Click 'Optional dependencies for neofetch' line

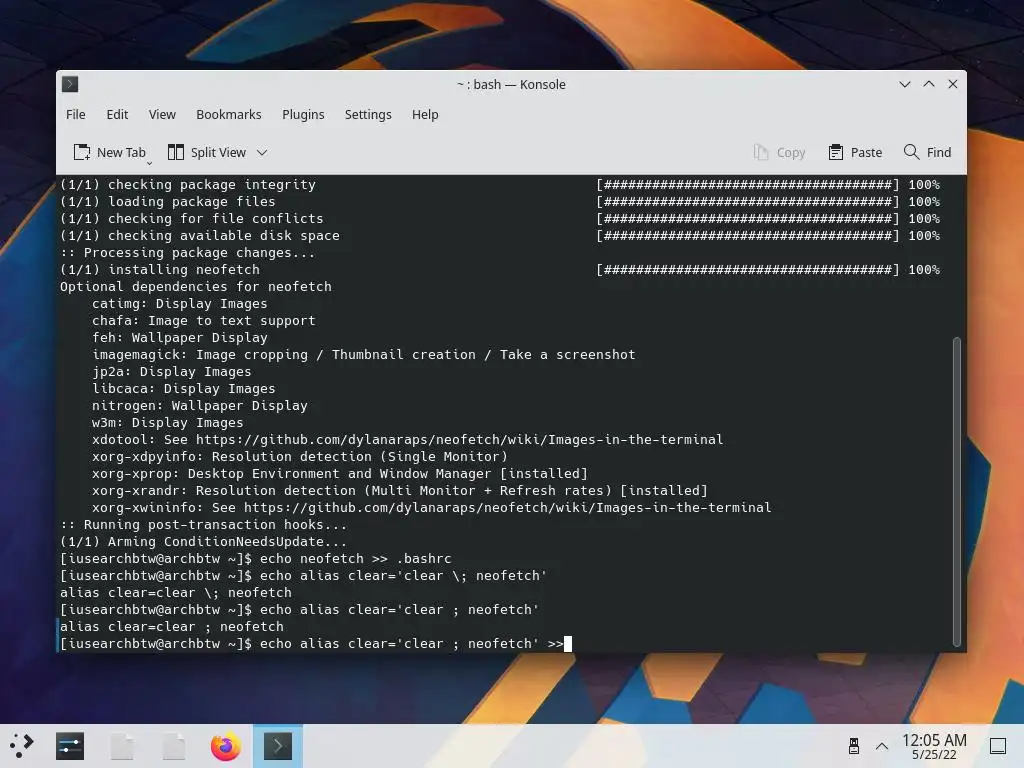196,287
